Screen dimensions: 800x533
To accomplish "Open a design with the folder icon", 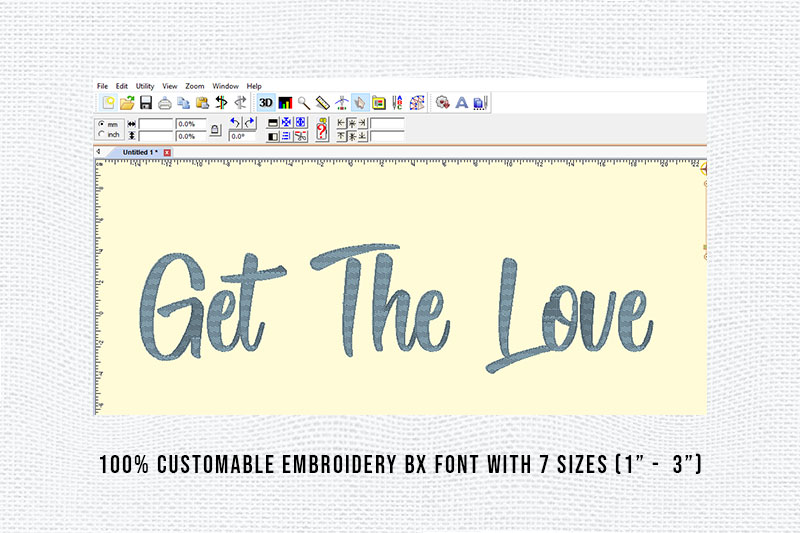I will (127, 103).
